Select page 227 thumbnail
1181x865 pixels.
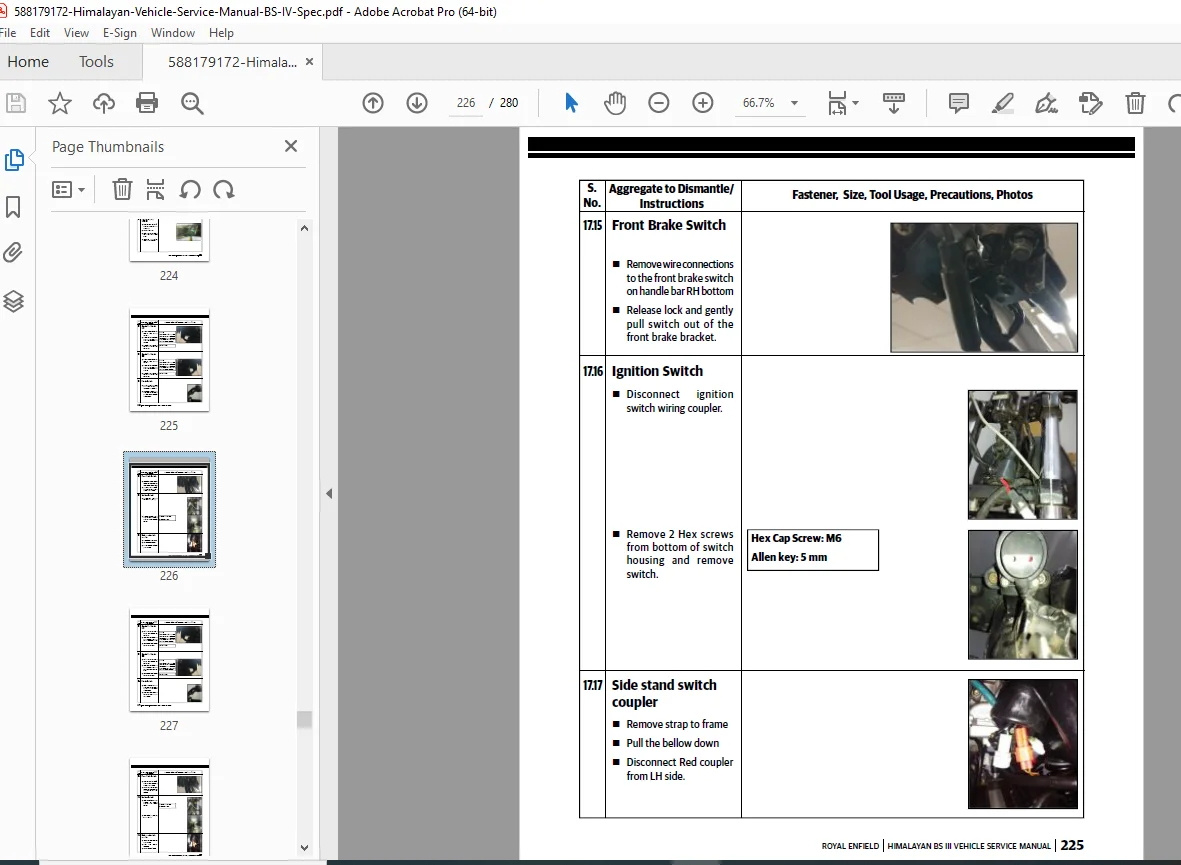tap(169, 659)
